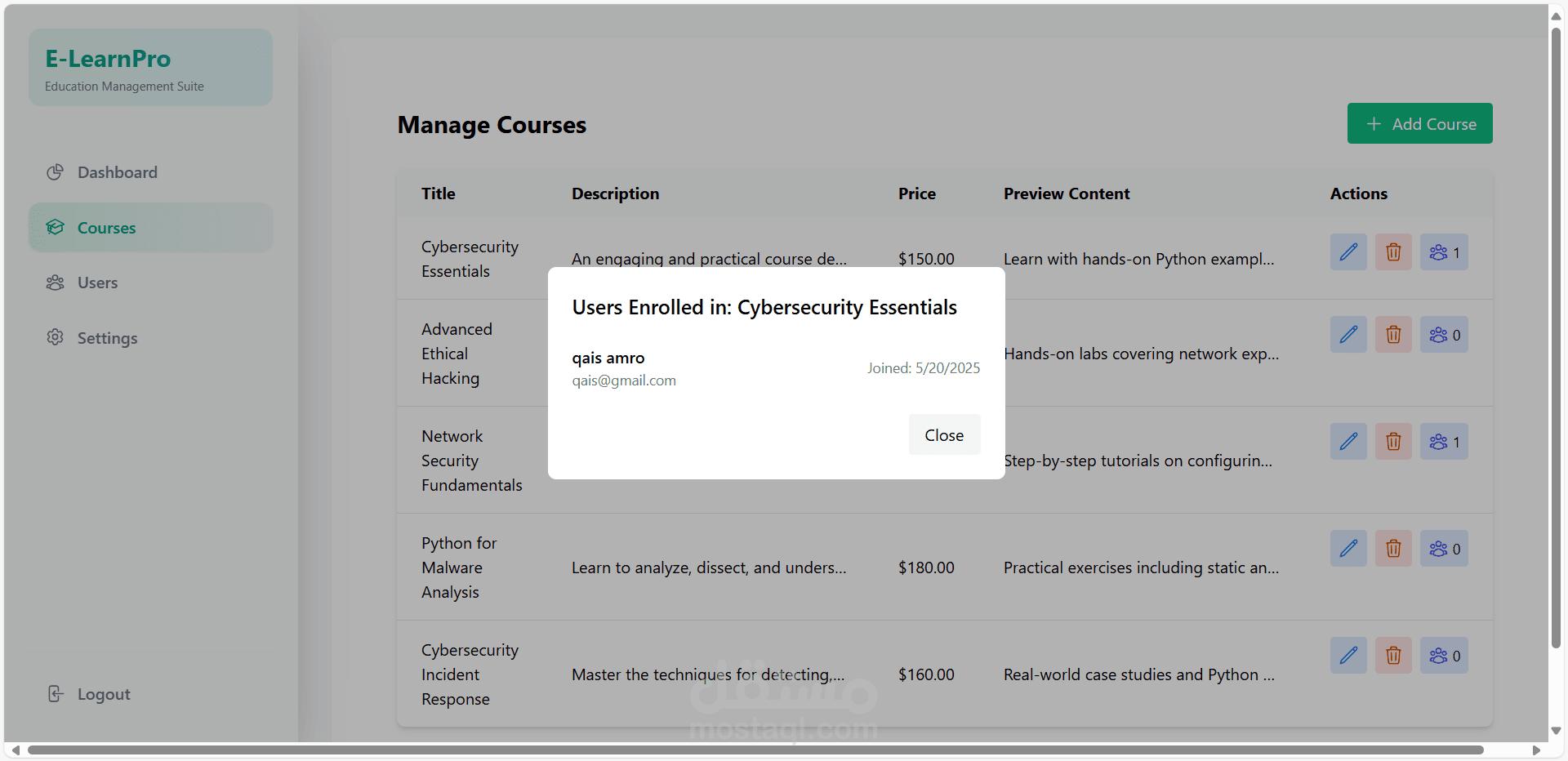Click the Advanced Ethical Hacking title cell

(x=457, y=354)
